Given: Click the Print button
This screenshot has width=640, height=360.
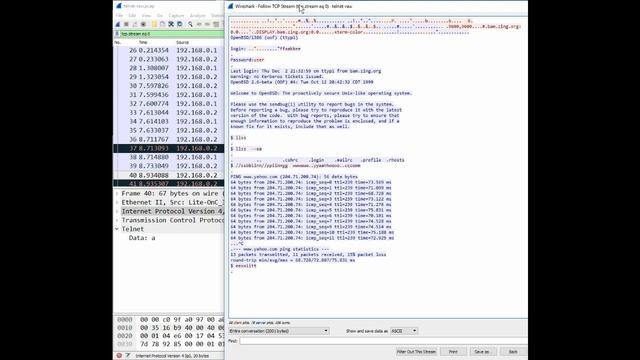Looking at the screenshot, I should point(453,351).
